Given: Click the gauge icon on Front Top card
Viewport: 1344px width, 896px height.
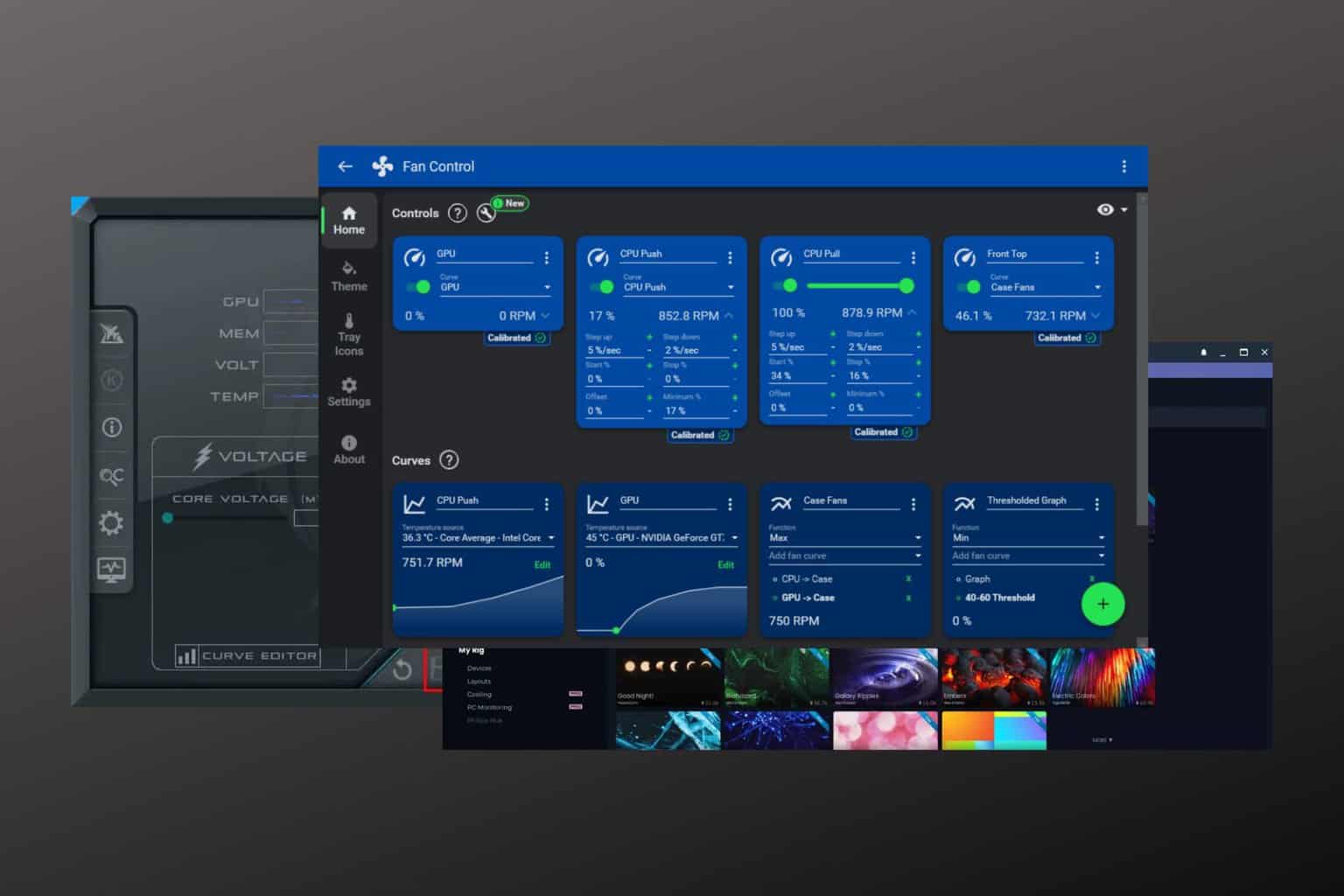Looking at the screenshot, I should click(964, 257).
